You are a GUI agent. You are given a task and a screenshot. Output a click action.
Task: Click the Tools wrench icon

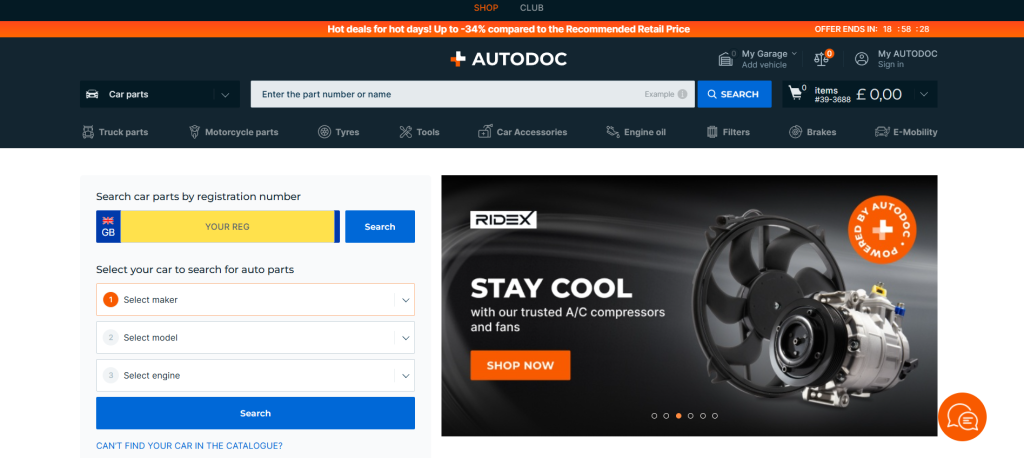406,132
